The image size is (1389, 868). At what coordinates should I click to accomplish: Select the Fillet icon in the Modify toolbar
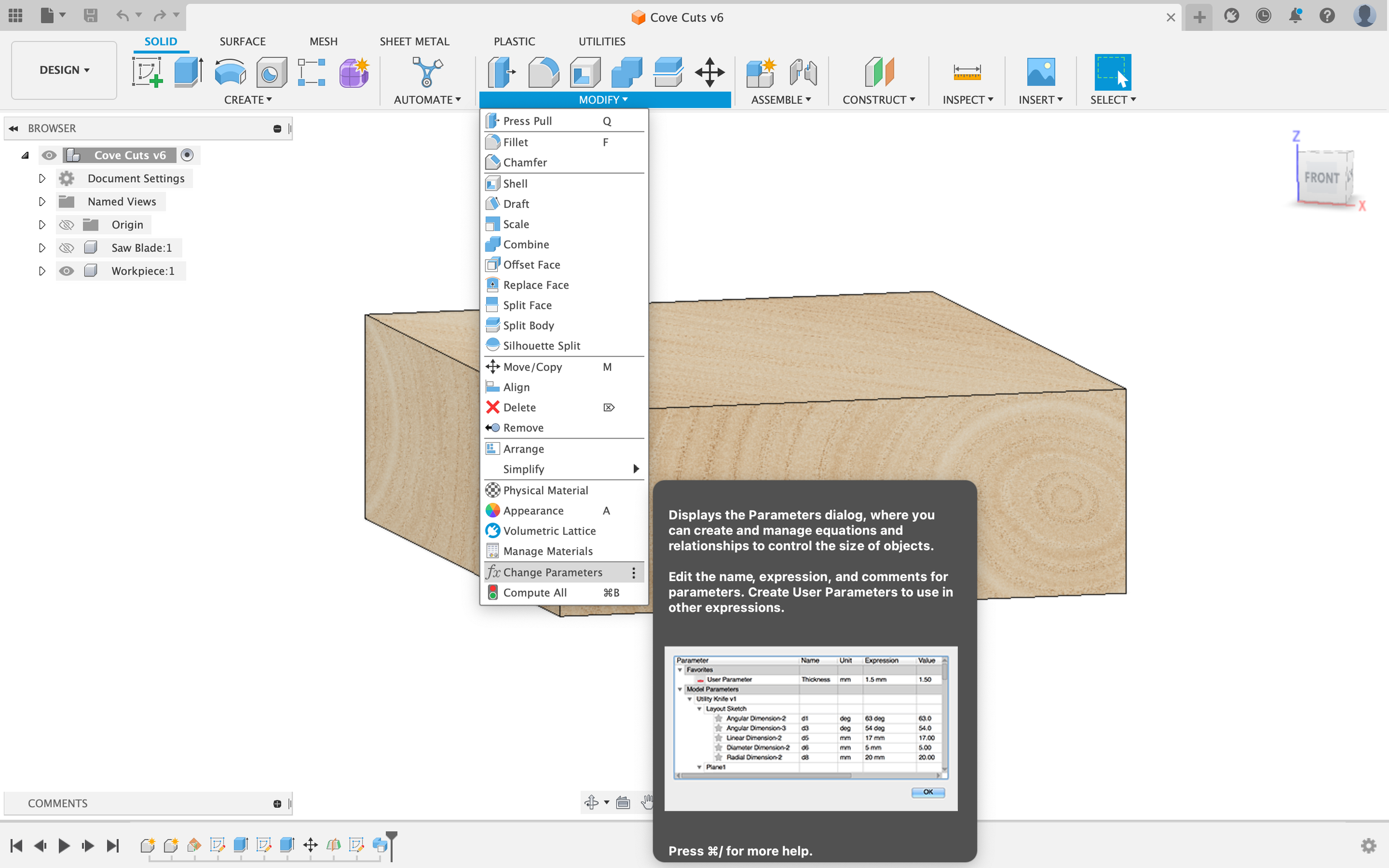(543, 72)
